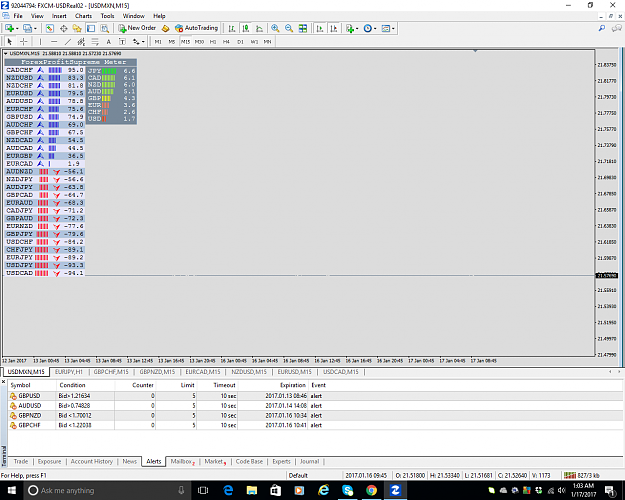Tile chart windows icon
This screenshot has width=625, height=500.
tap(303, 28)
